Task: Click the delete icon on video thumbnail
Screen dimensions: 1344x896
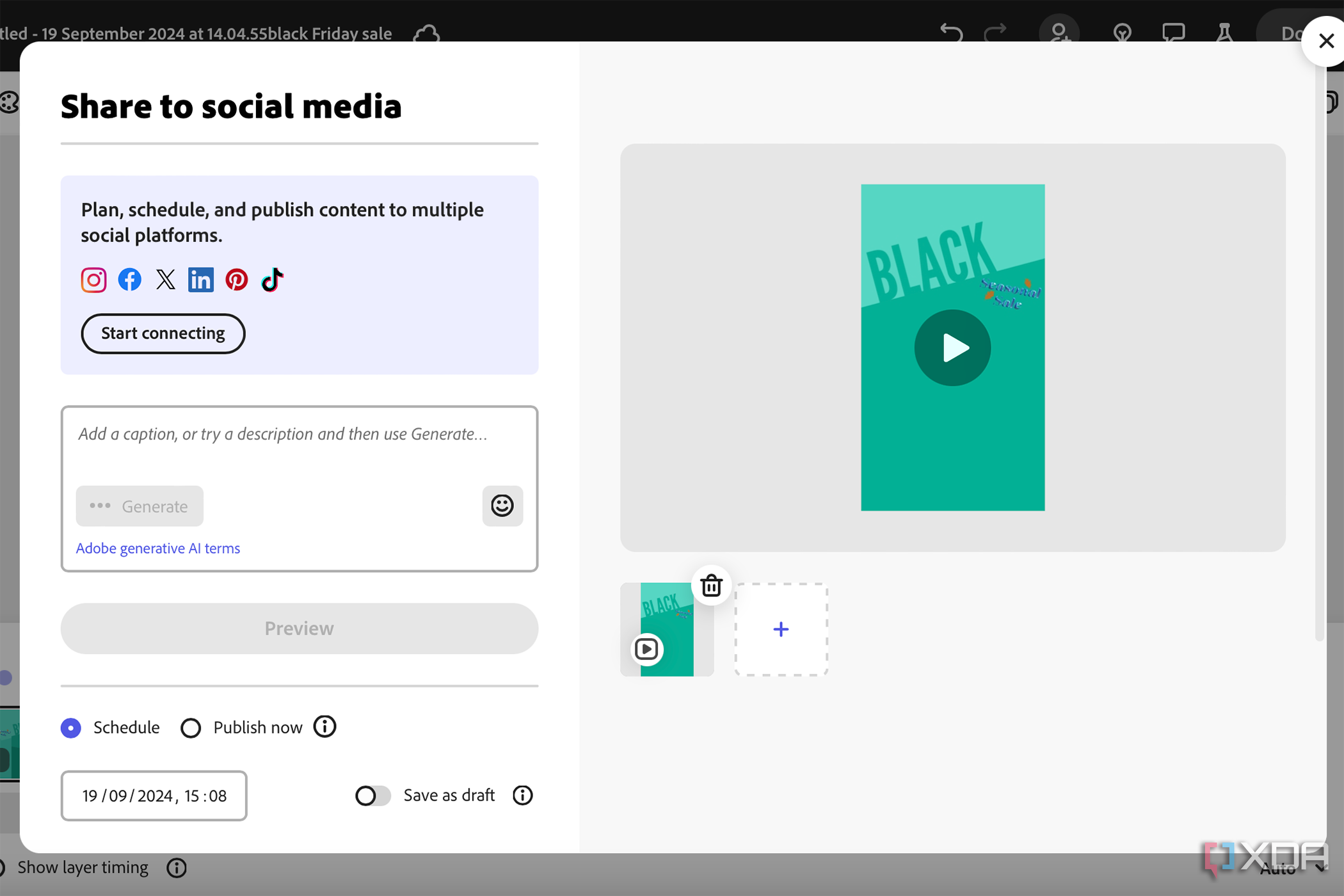Action: point(712,586)
